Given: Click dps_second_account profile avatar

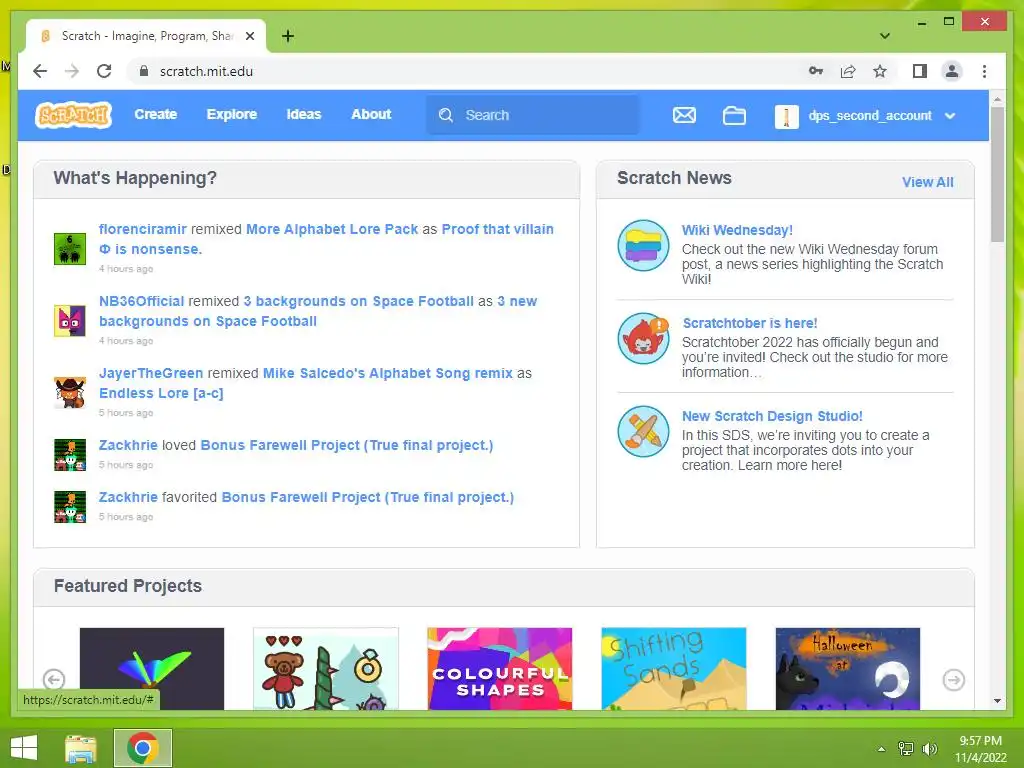Looking at the screenshot, I should tap(786, 116).
